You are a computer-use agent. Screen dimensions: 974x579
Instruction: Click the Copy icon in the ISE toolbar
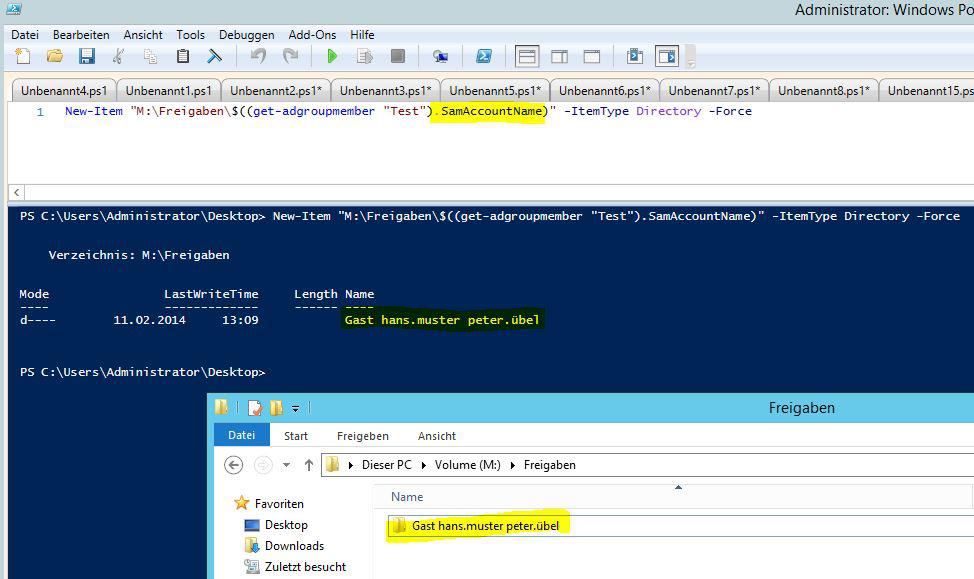click(x=150, y=57)
